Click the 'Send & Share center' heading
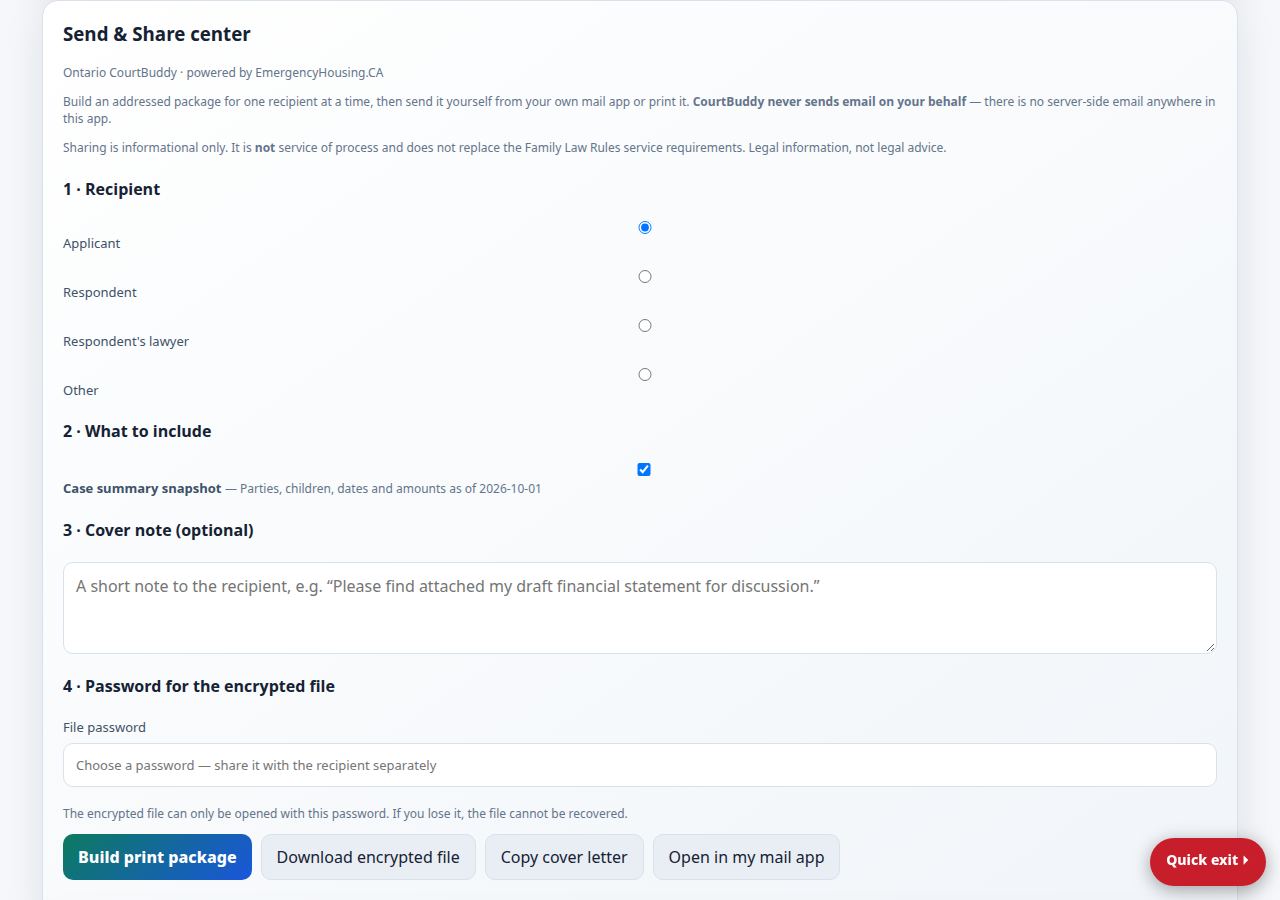The image size is (1280, 900). (x=157, y=34)
